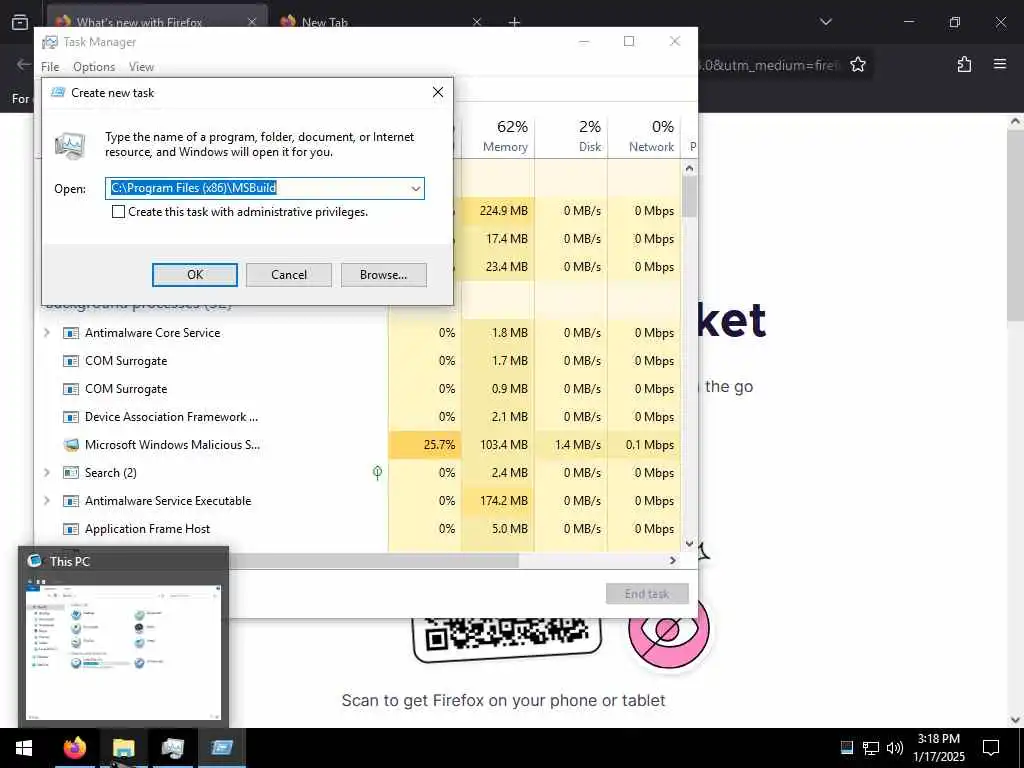This screenshot has height=768, width=1024.
Task: Open the dropdown arrow of the Open field
Action: [x=415, y=189]
